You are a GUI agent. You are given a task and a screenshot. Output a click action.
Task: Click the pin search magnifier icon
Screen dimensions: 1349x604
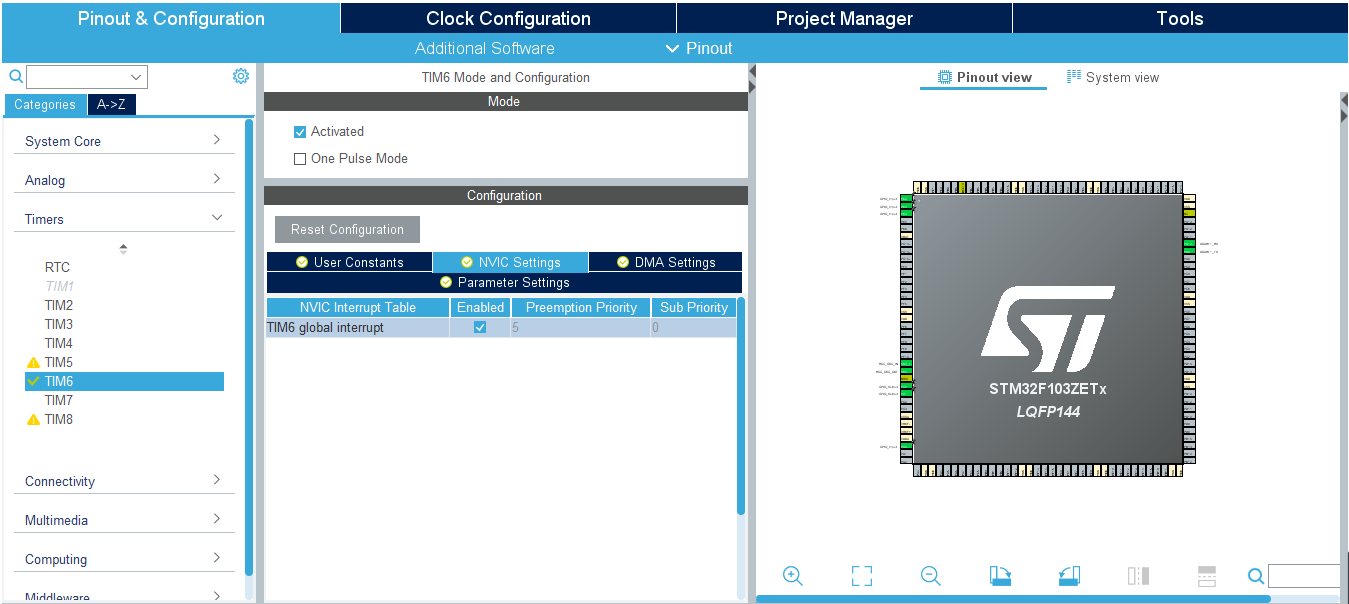tap(1256, 576)
